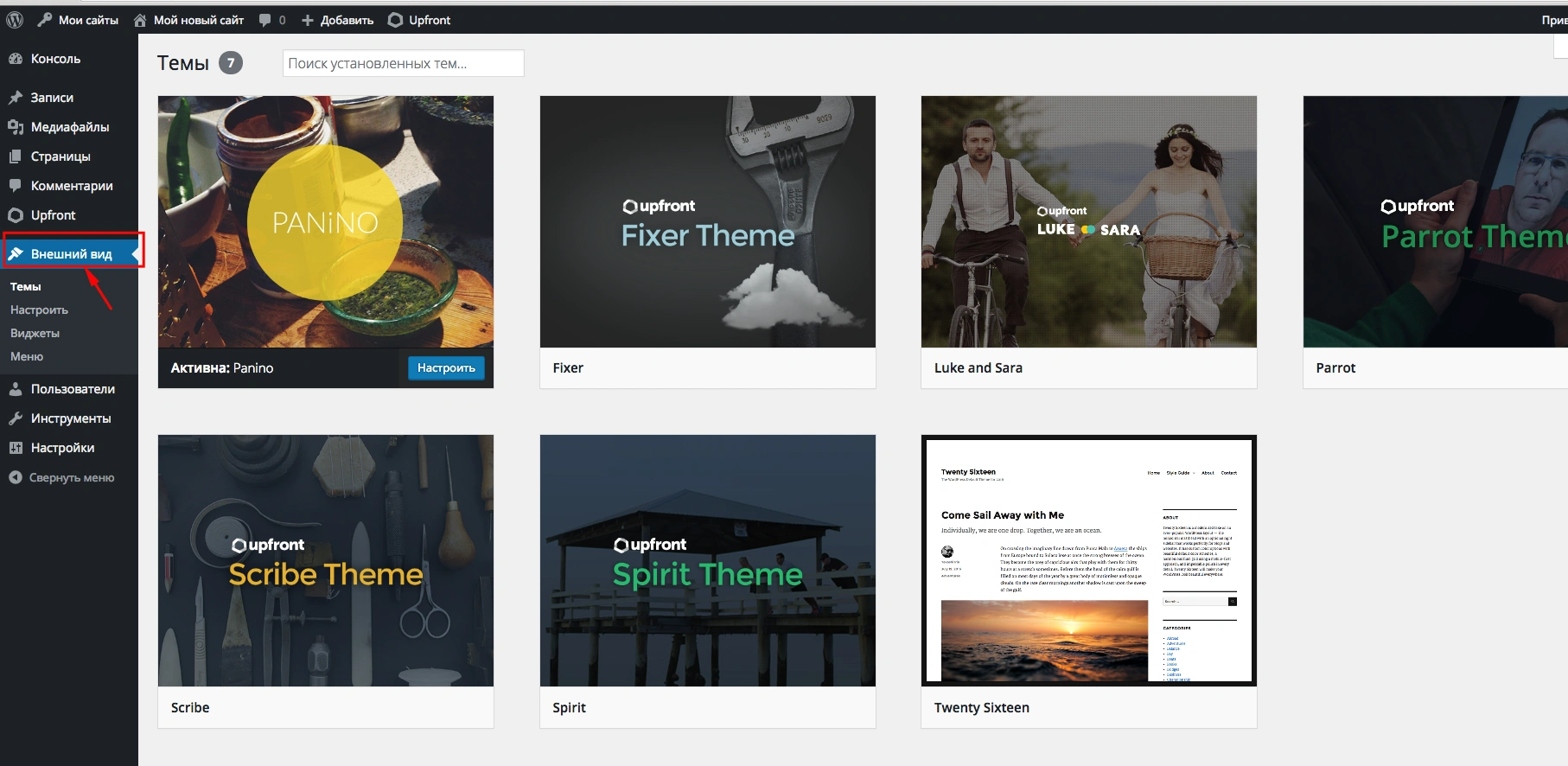Click the Внешний вид brush icon
The height and width of the screenshot is (766, 1568).
(x=16, y=253)
